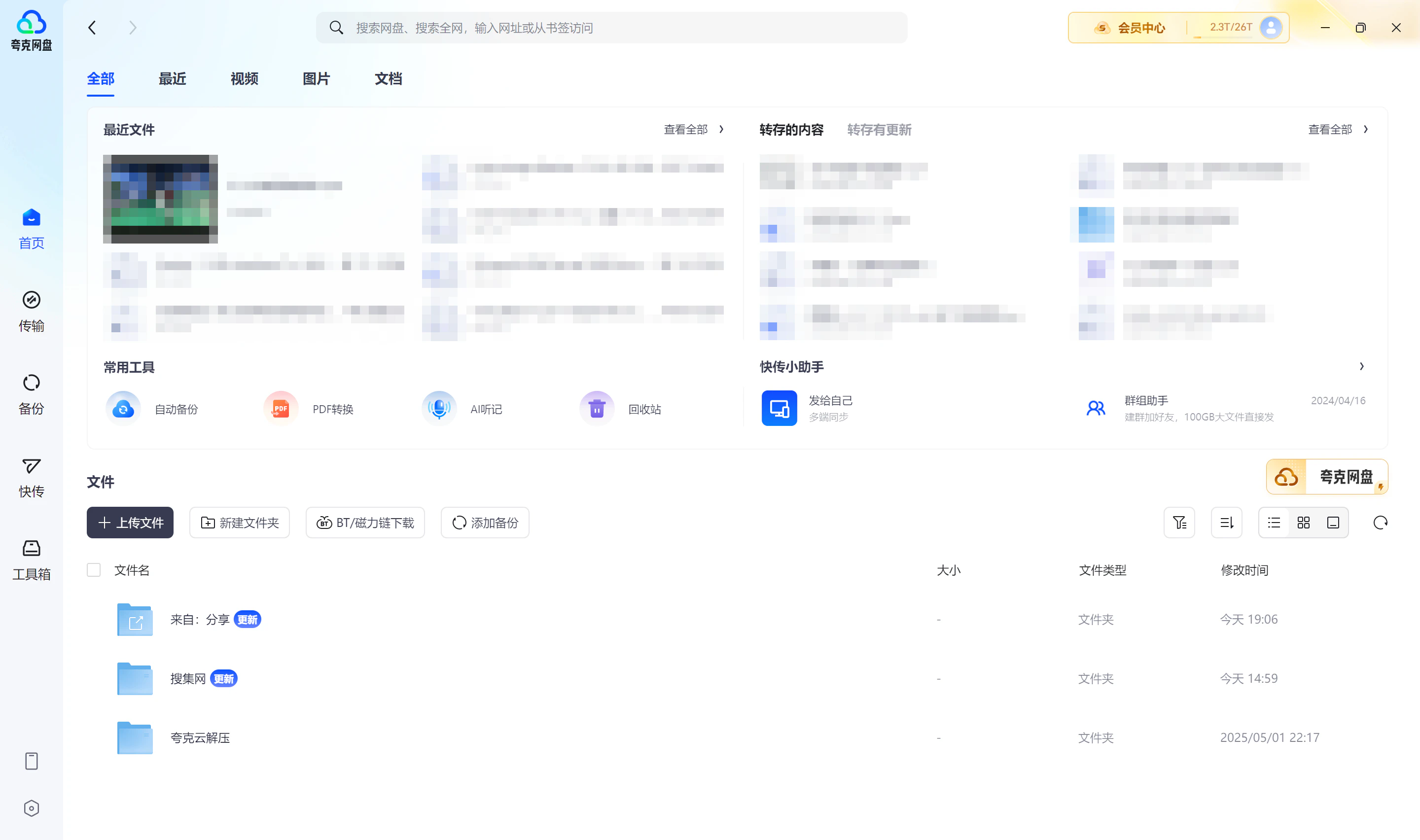
Task: Click the 今天 14:59 modified time
Action: click(x=1248, y=678)
